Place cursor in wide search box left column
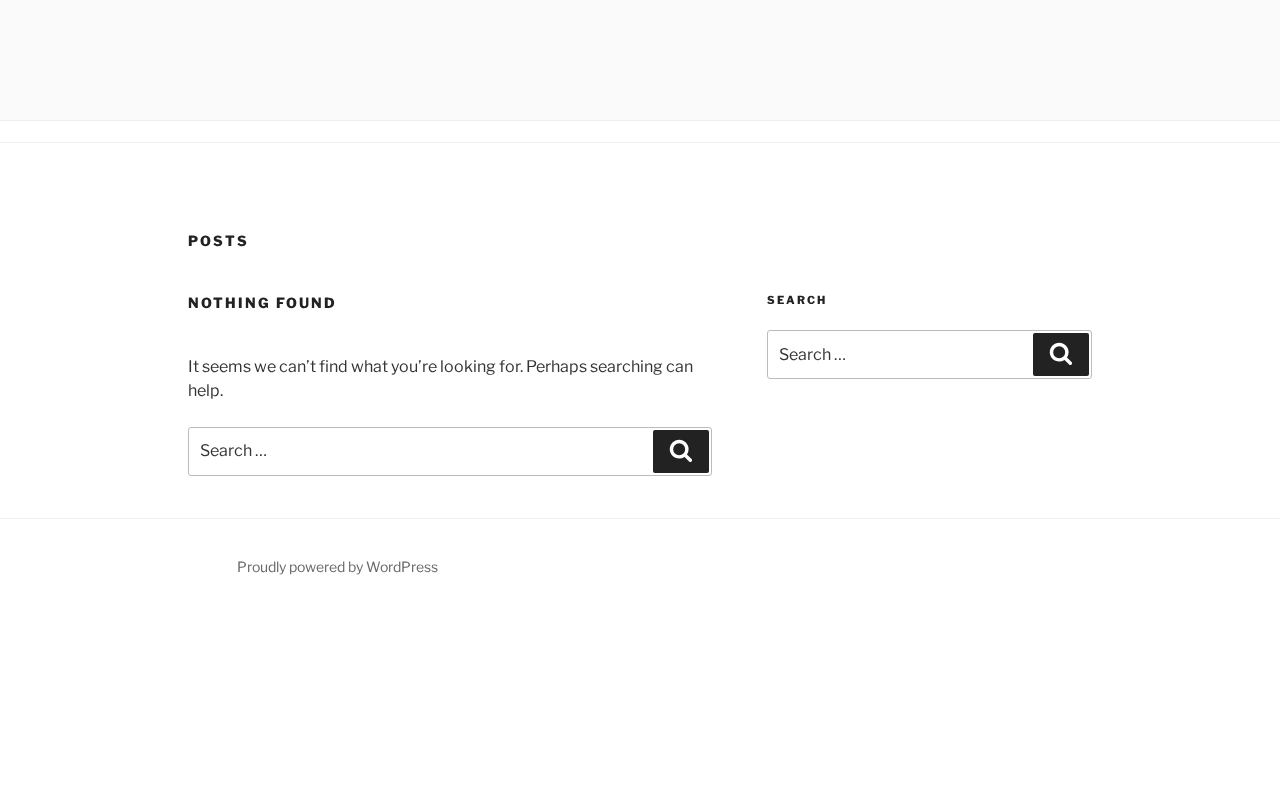 coord(420,451)
